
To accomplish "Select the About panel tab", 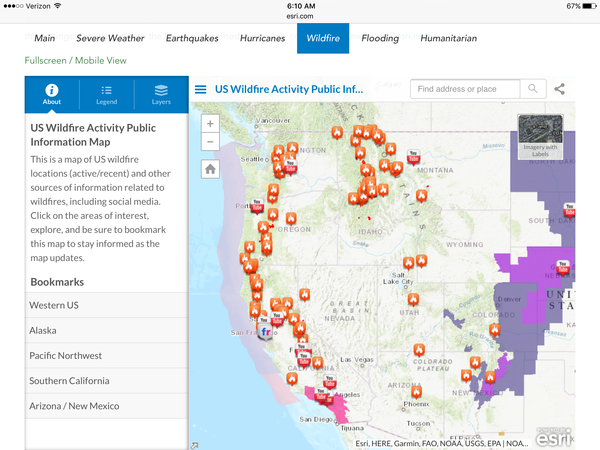I will point(52,94).
